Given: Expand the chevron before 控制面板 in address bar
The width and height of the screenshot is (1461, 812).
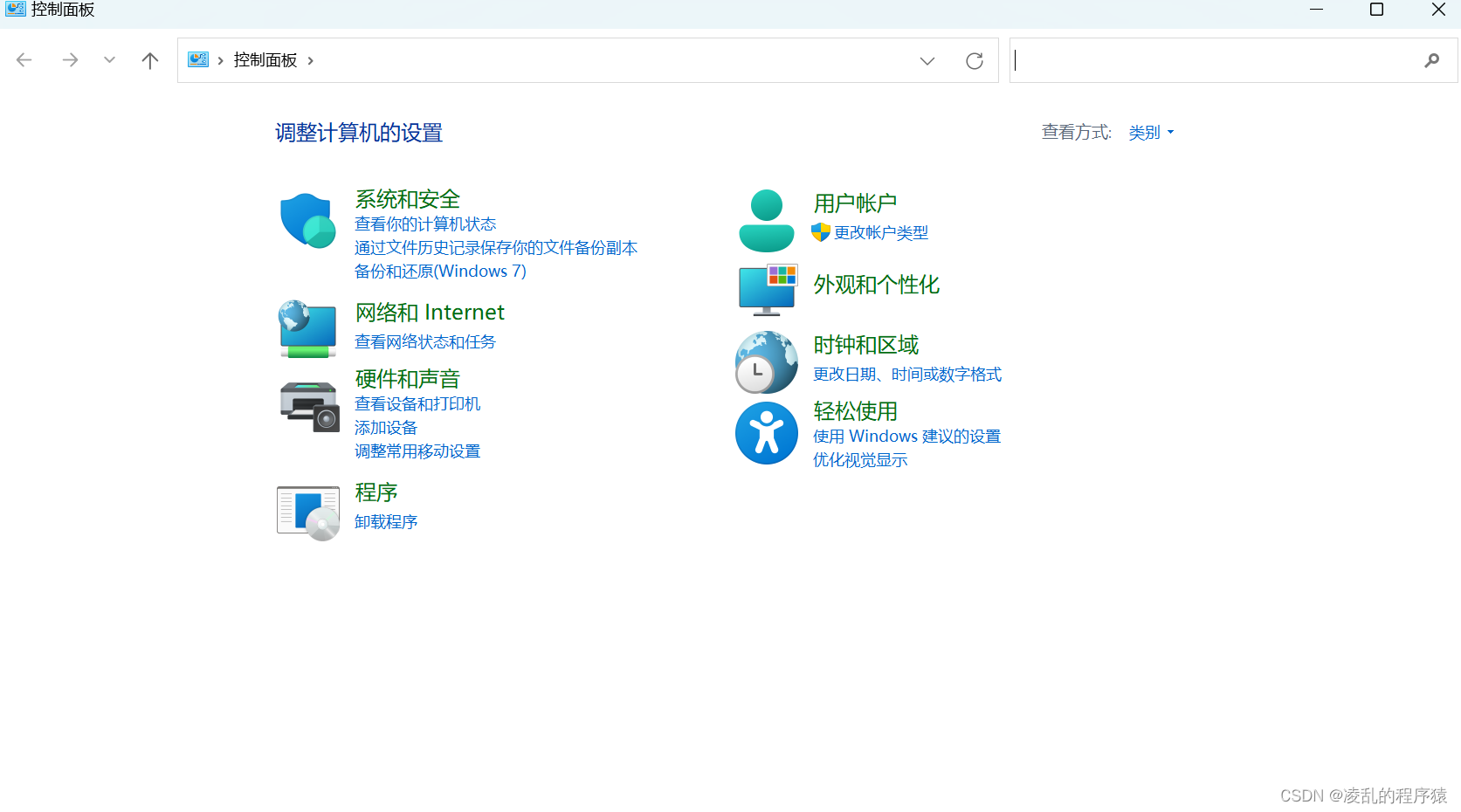Looking at the screenshot, I should coord(220,60).
